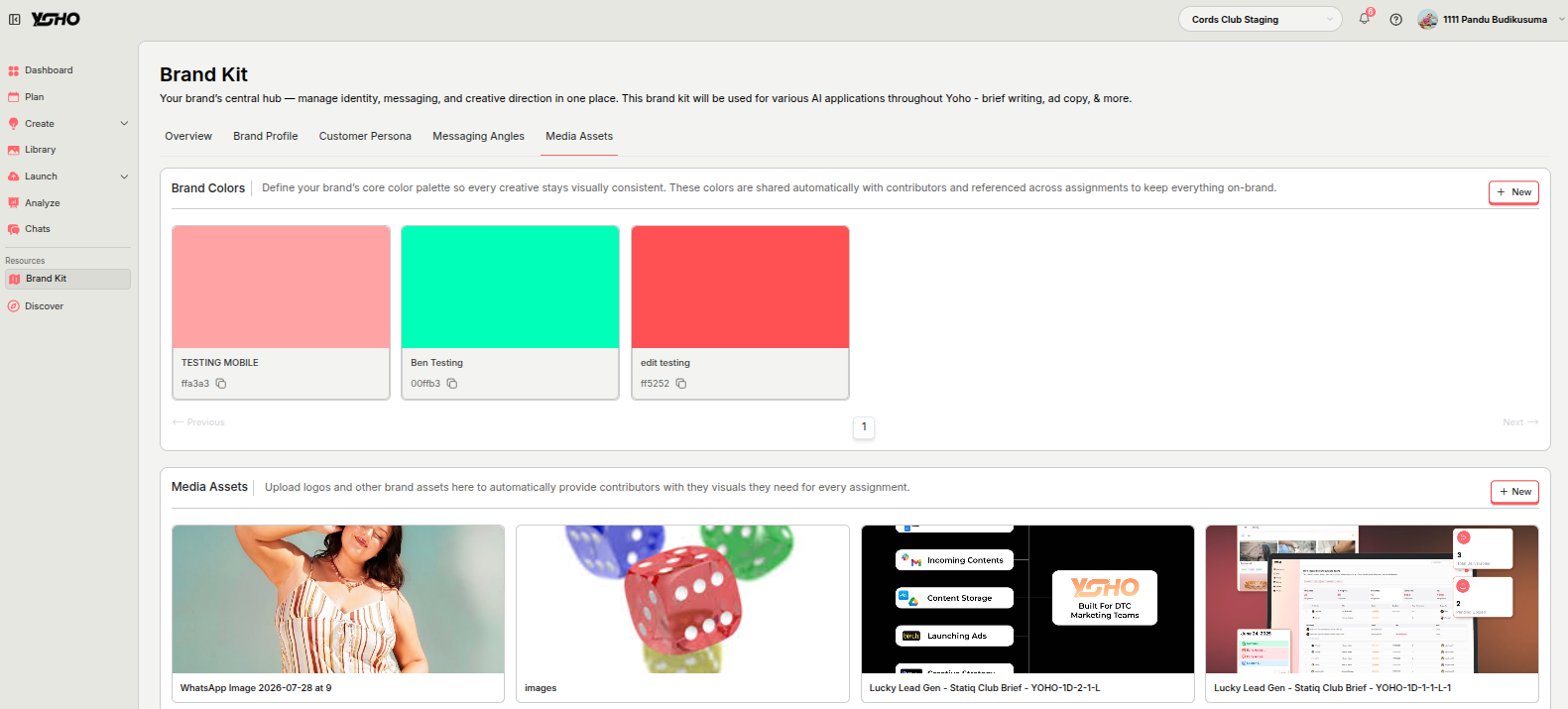Open the YOHO-1D-2-1-L brief thumbnail

coord(1027,599)
